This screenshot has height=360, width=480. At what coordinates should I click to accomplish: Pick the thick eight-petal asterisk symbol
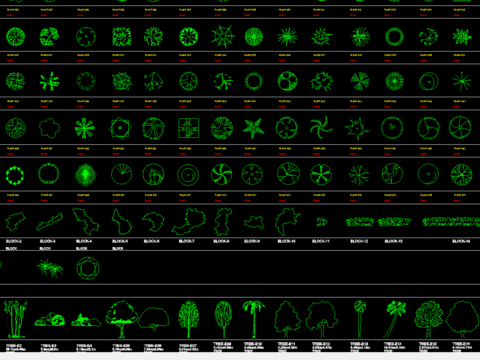coord(85,128)
